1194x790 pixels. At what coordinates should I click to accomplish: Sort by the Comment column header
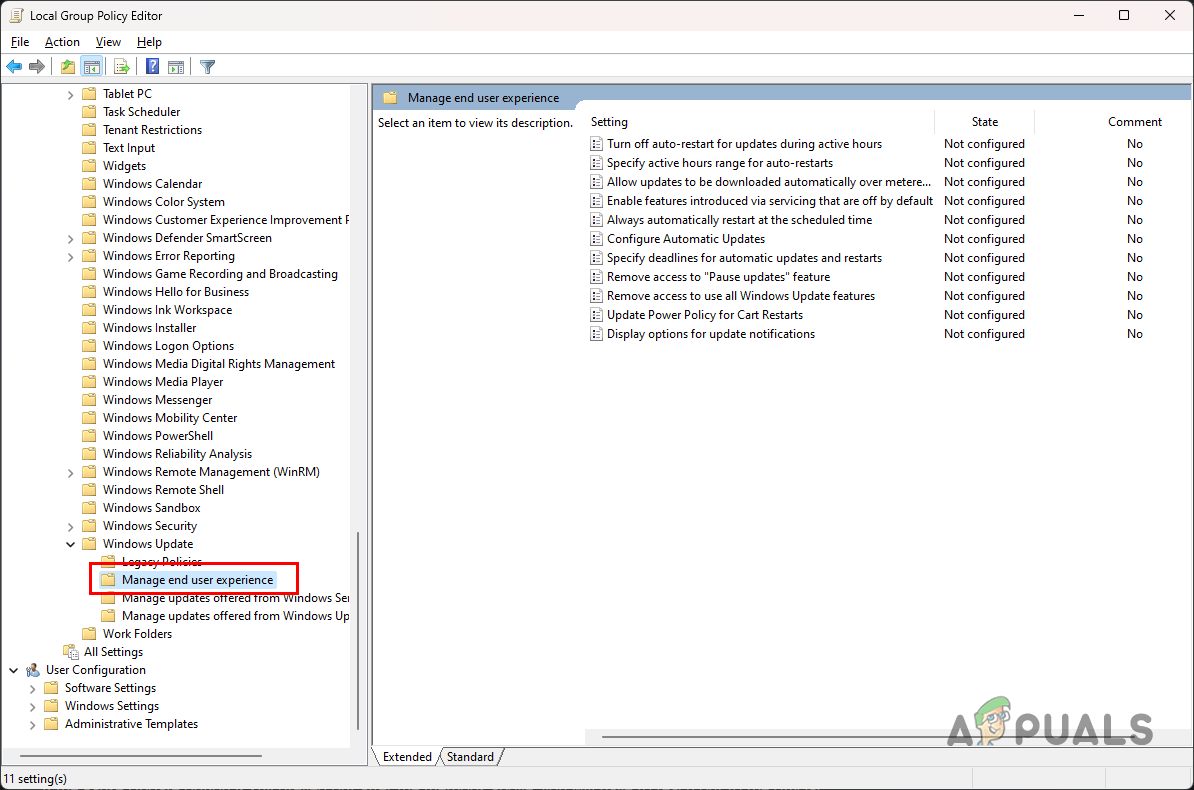[x=1134, y=122]
